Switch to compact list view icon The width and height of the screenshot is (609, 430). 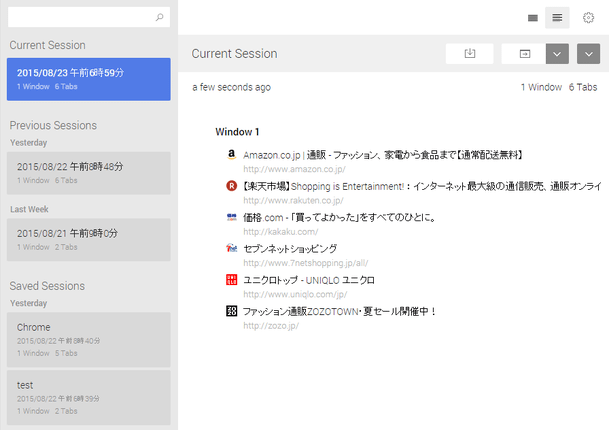click(x=532, y=18)
